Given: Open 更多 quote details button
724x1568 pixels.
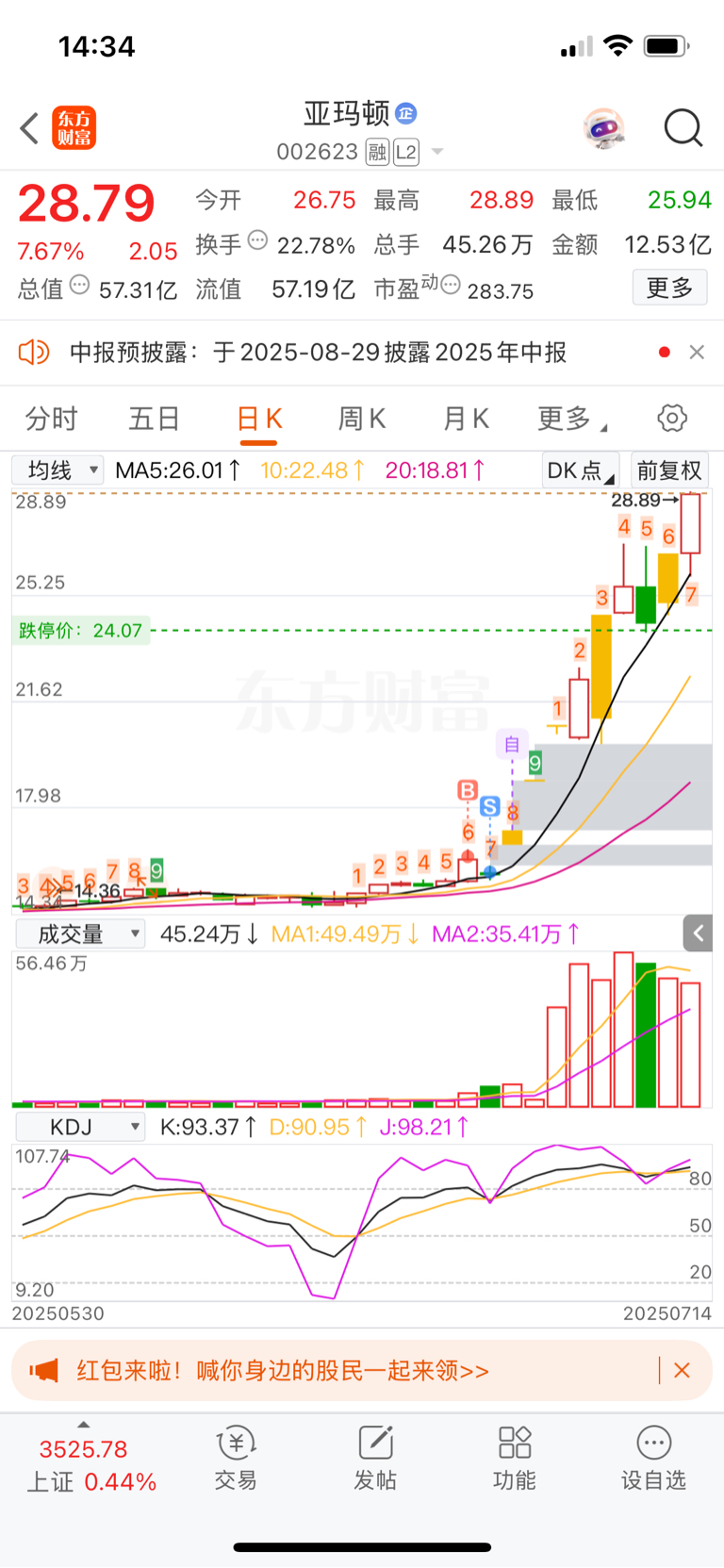Looking at the screenshot, I should click(669, 288).
